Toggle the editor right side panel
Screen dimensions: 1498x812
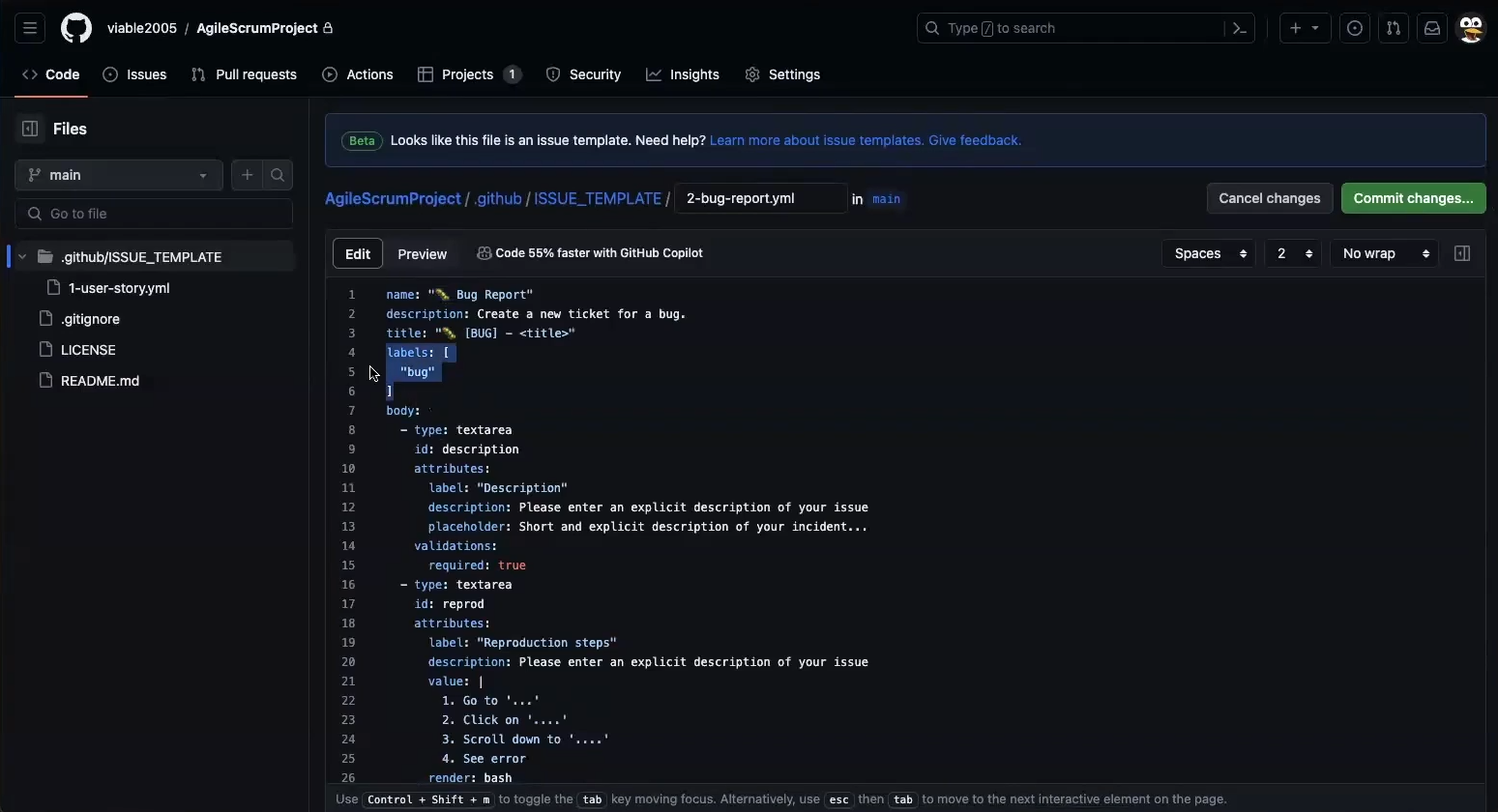[x=1462, y=253]
